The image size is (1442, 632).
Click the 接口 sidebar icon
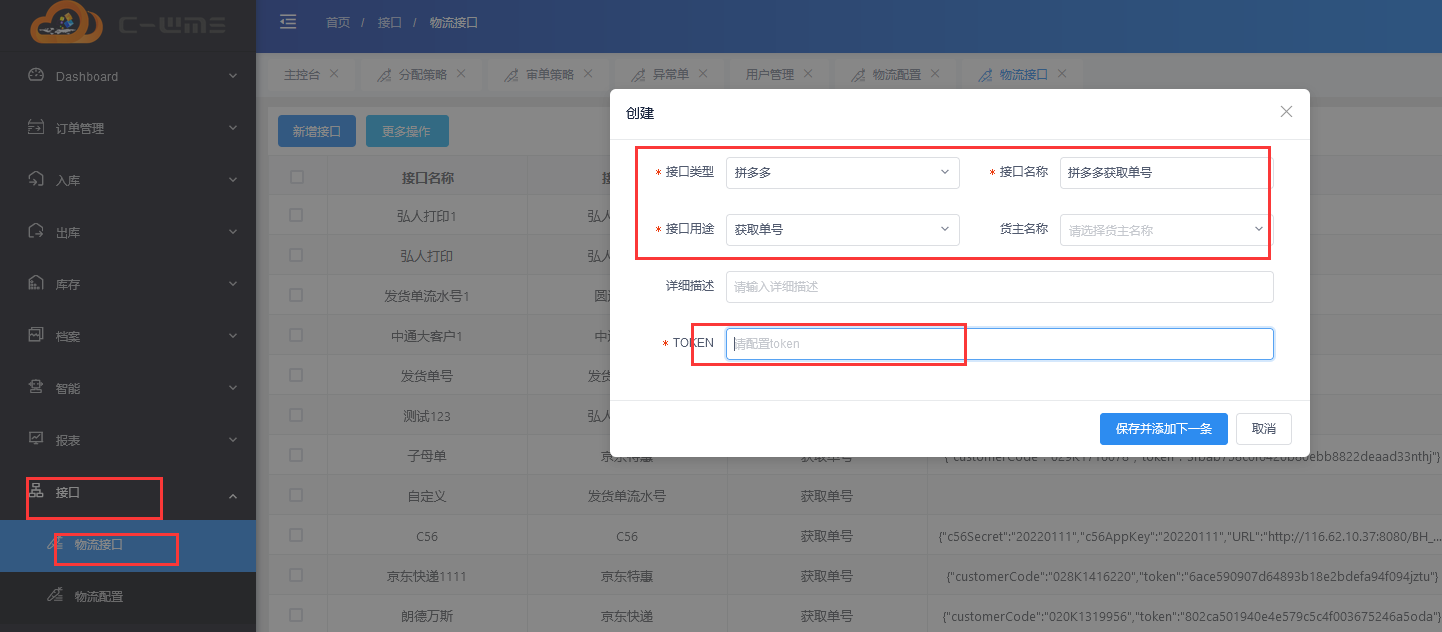coord(36,491)
